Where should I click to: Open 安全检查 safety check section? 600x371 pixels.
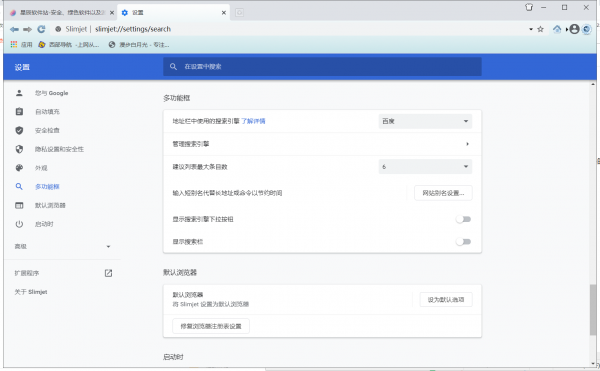(47, 130)
